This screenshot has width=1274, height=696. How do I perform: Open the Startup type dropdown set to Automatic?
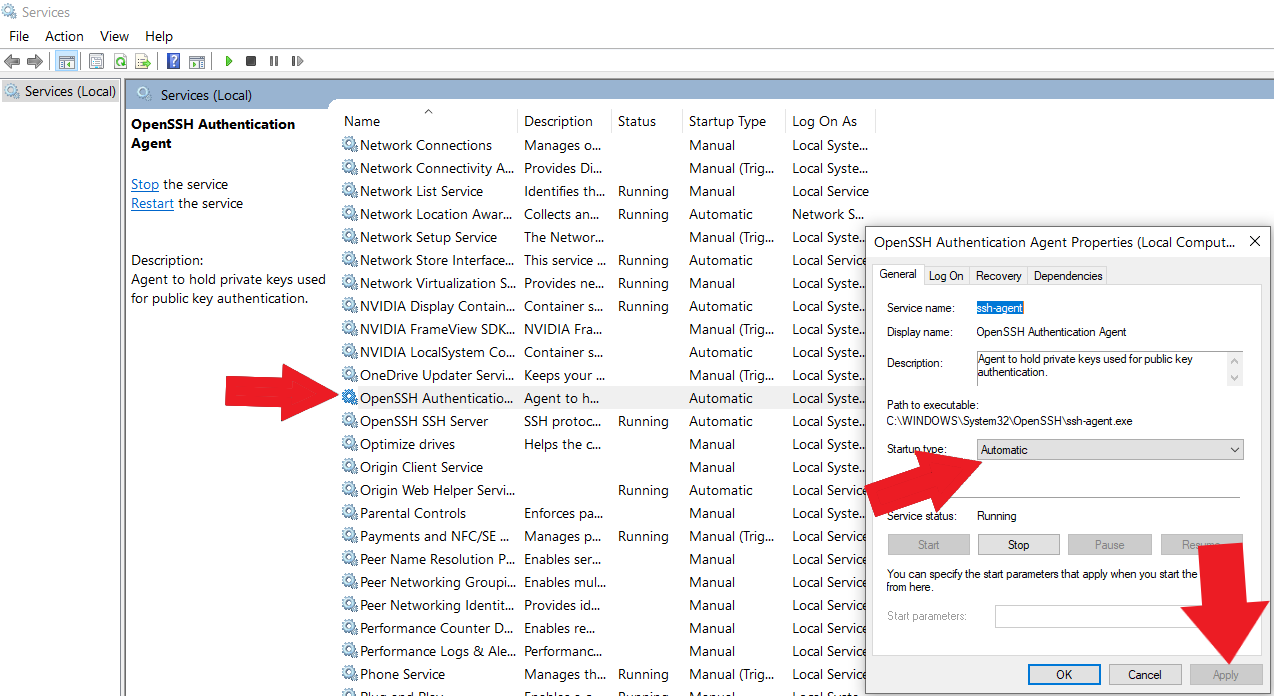pyautogui.click(x=1110, y=450)
